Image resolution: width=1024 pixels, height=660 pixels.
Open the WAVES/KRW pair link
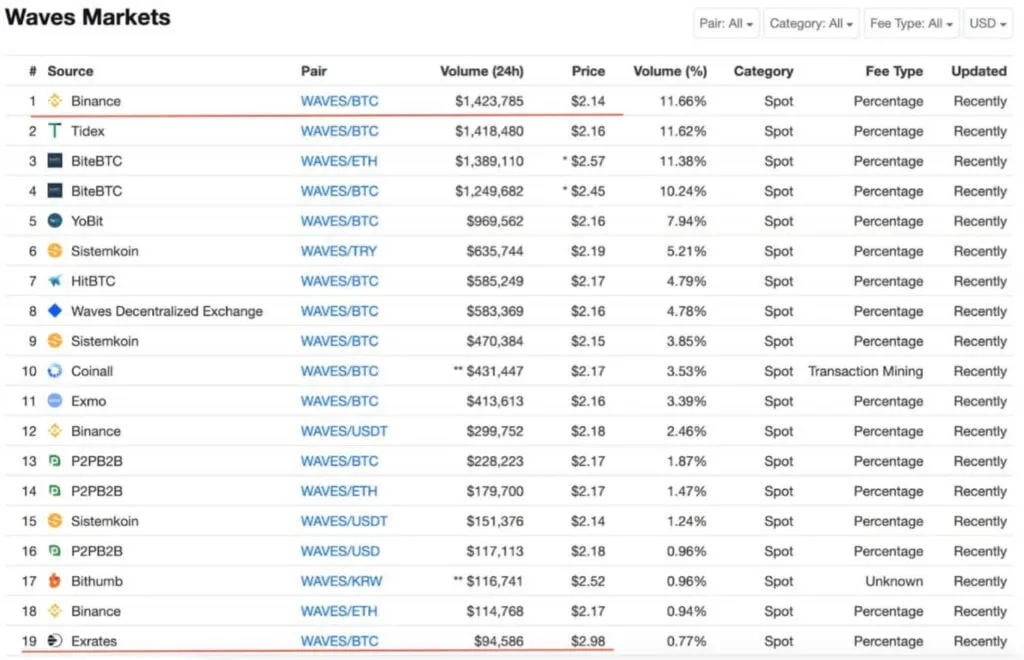click(x=342, y=582)
